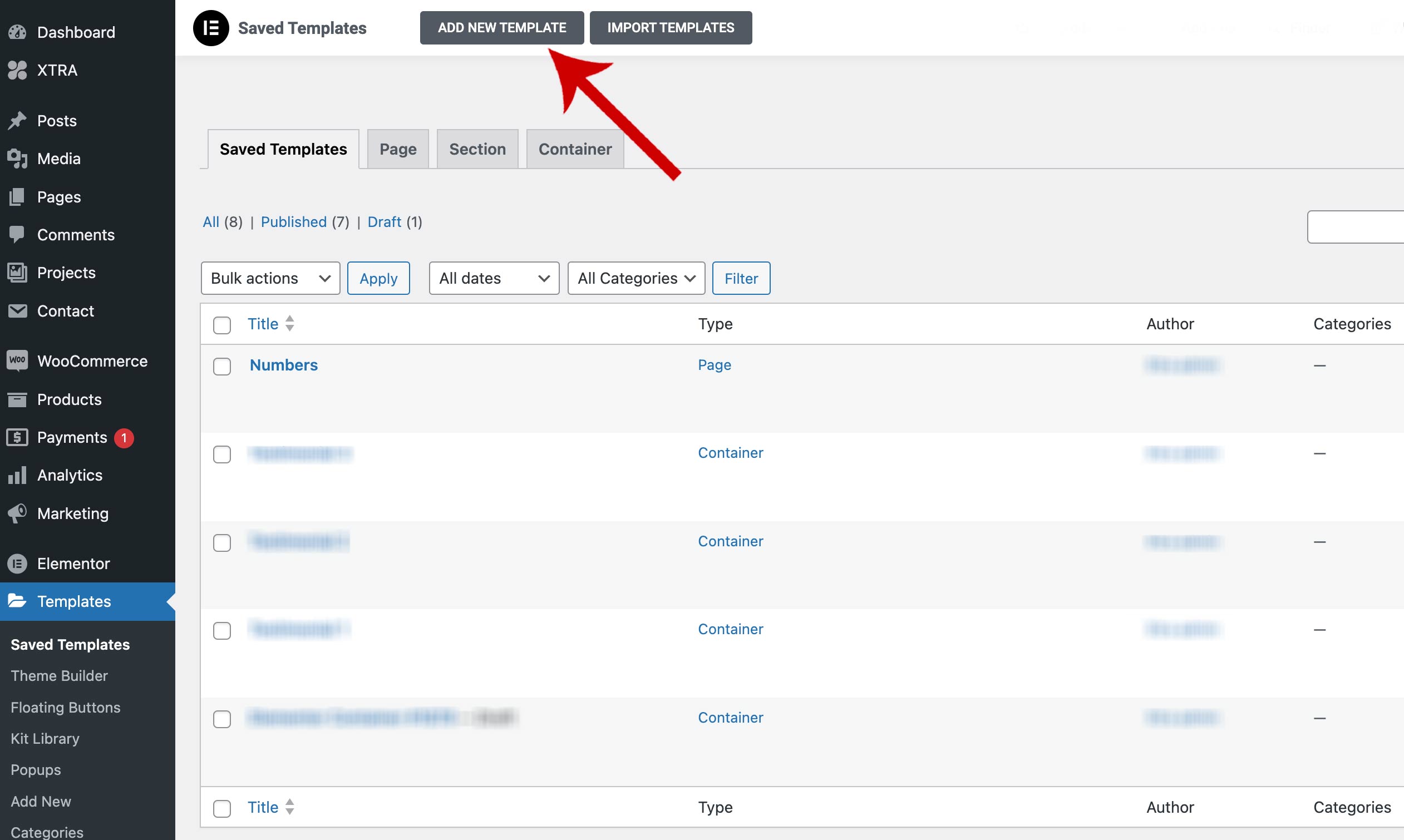Viewport: 1404px width, 840px height.
Task: Toggle select-all checkbox in table header
Action: point(222,325)
